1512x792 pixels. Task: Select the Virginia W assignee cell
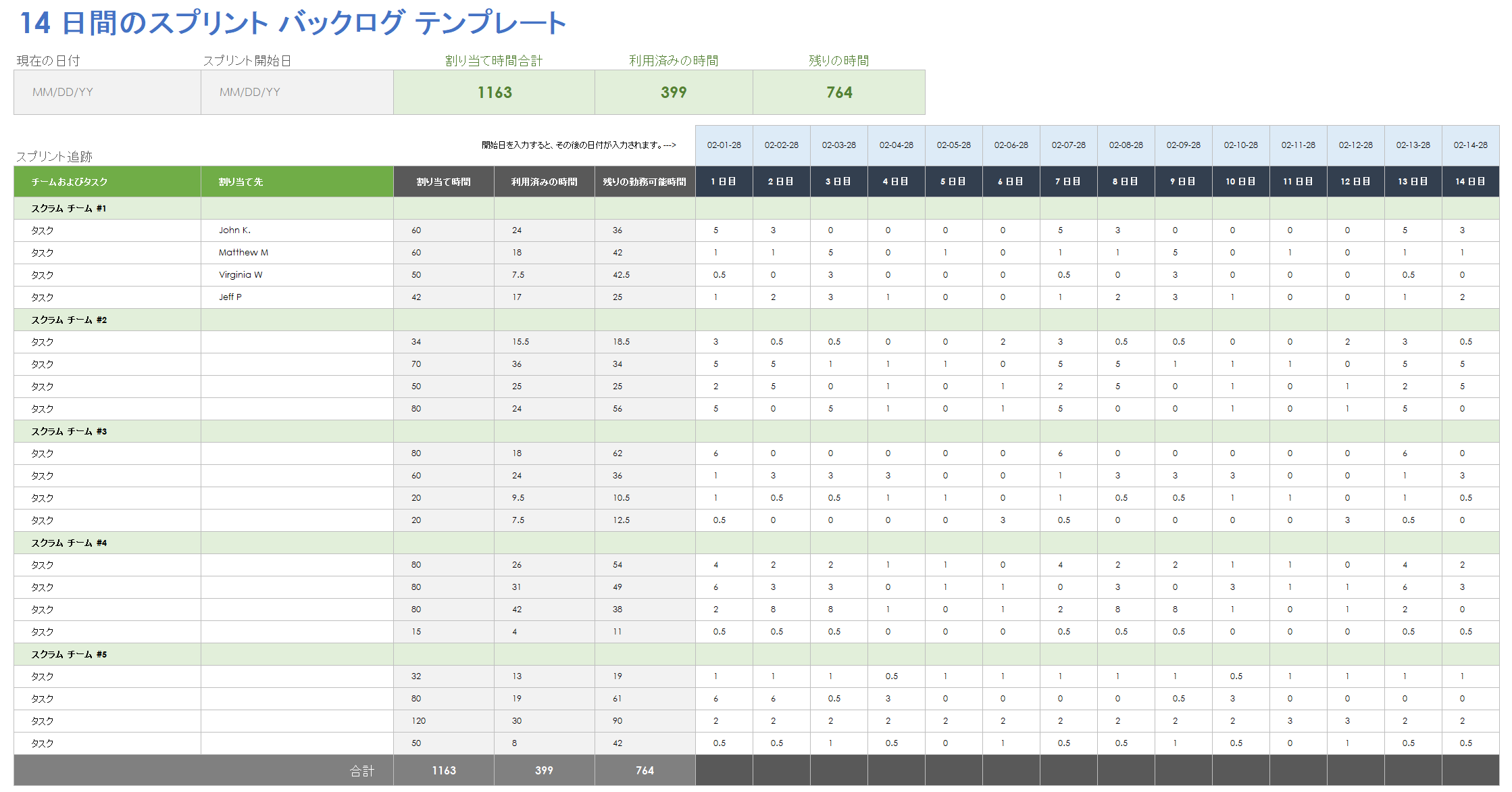(297, 275)
